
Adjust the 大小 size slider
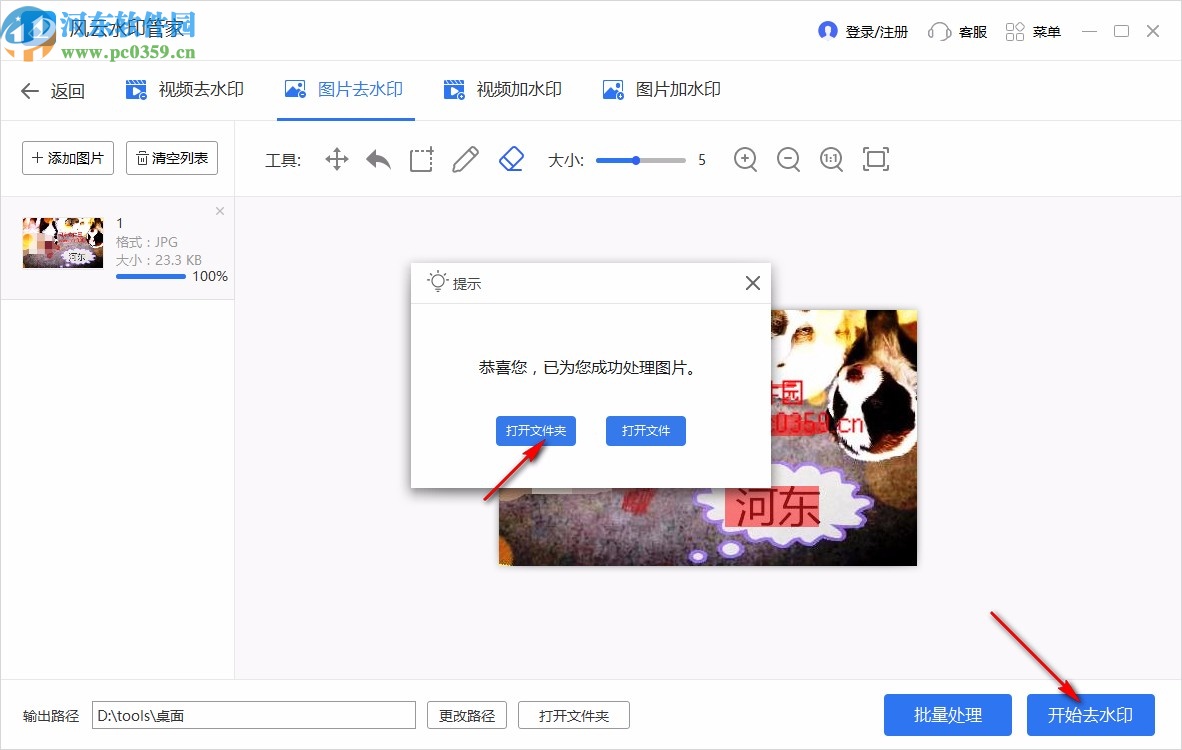tap(637, 159)
